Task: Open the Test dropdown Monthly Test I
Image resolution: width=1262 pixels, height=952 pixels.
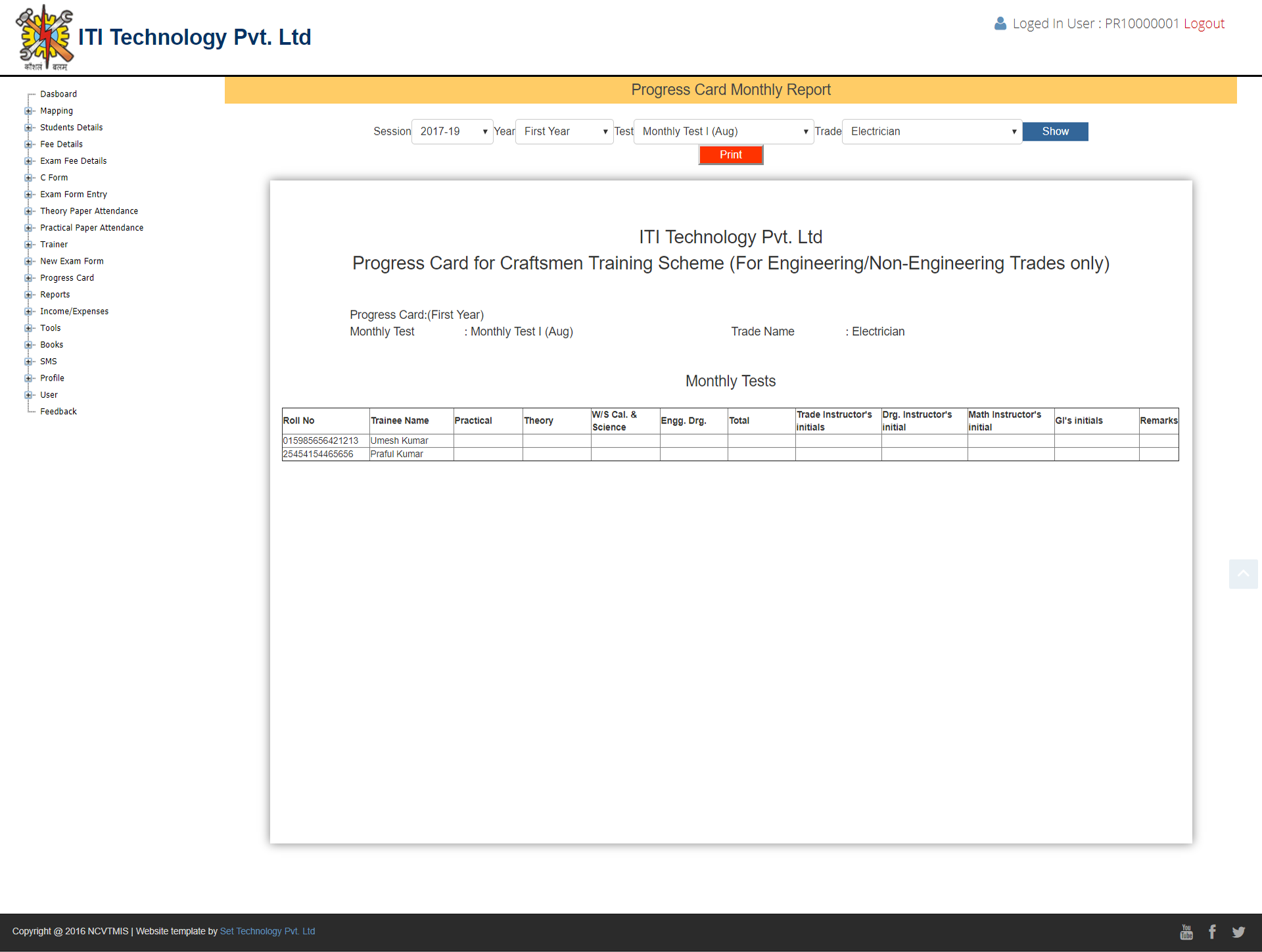Action: click(x=723, y=131)
